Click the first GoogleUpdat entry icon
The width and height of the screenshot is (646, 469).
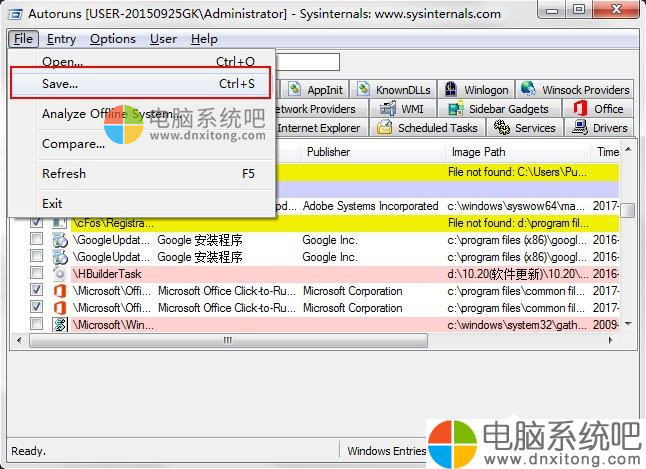[x=59, y=240]
